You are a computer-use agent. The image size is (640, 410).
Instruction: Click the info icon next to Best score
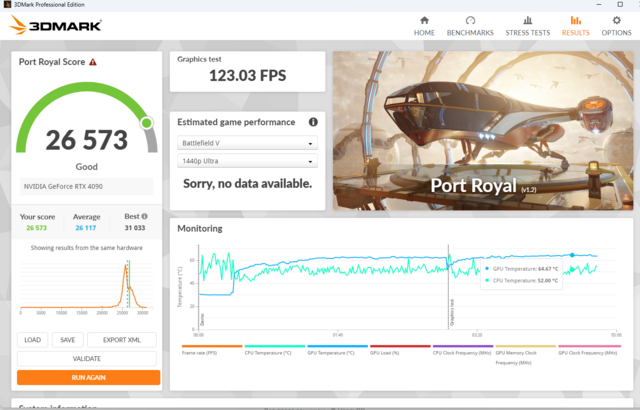point(144,215)
